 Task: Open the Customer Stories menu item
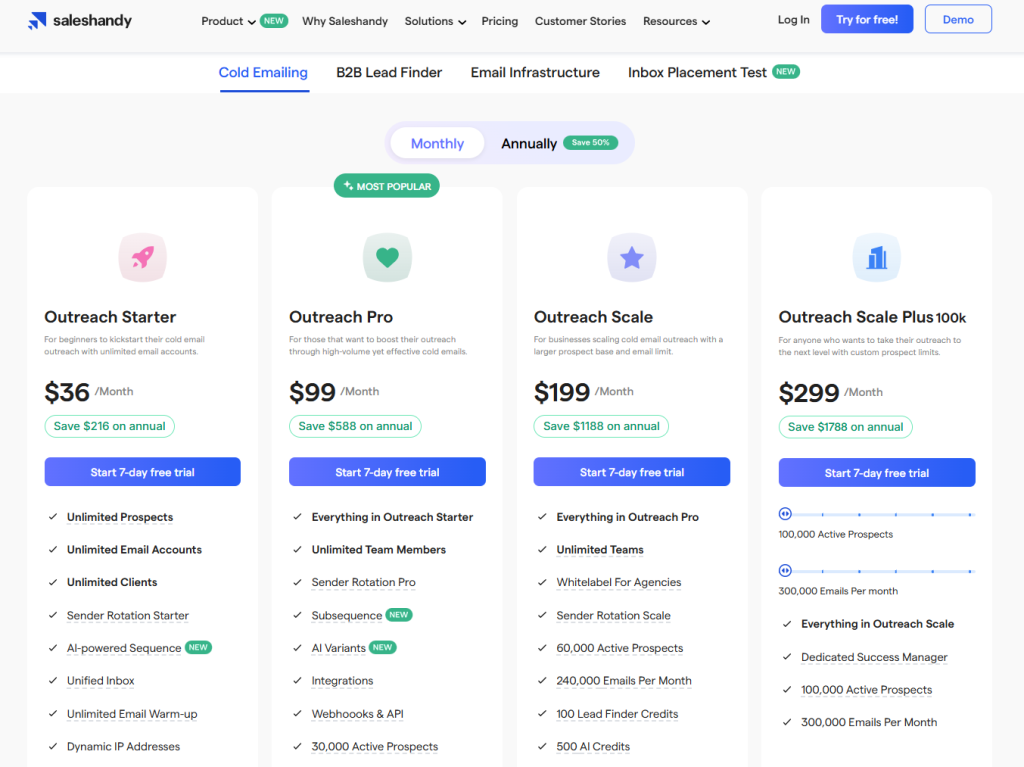pos(580,20)
